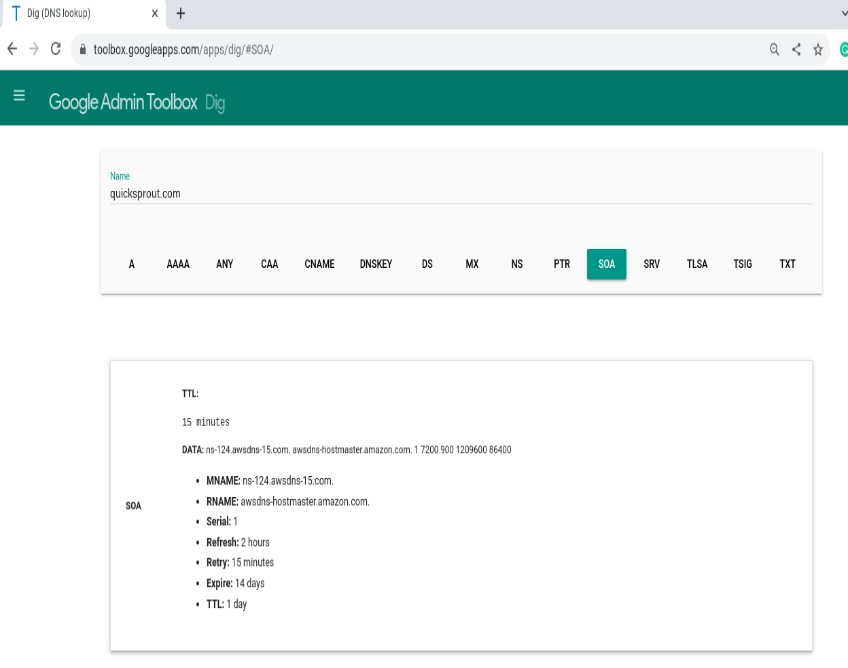Click the share page icon
This screenshot has height=668, width=848.
click(796, 50)
